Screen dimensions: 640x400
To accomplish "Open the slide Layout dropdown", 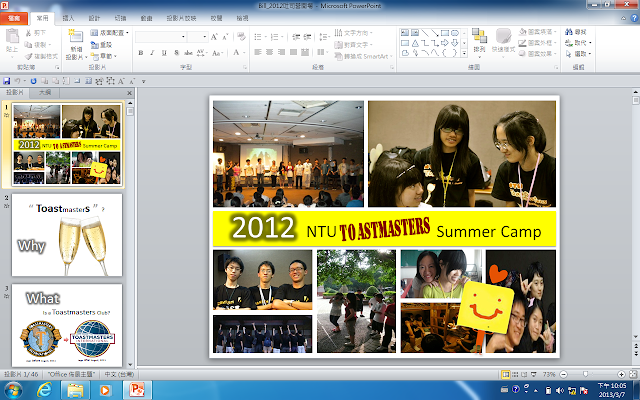I will (x=109, y=33).
